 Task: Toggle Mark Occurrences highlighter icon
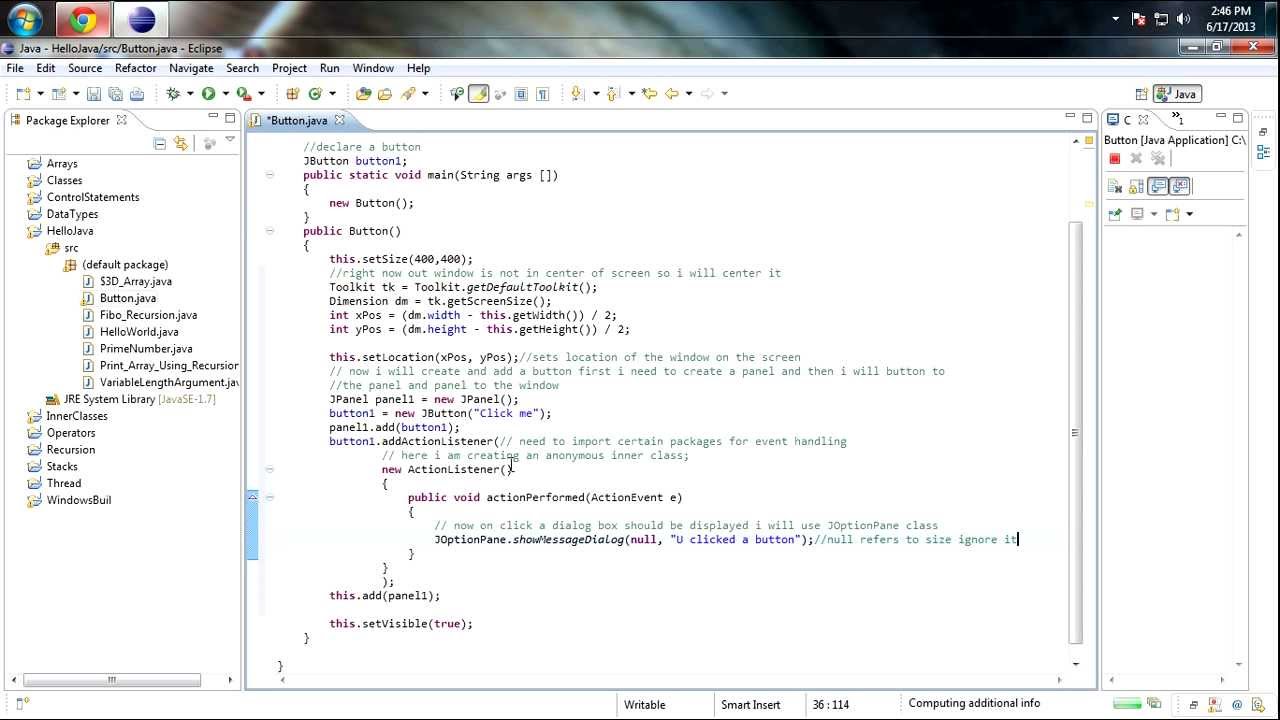pyautogui.click(x=478, y=94)
